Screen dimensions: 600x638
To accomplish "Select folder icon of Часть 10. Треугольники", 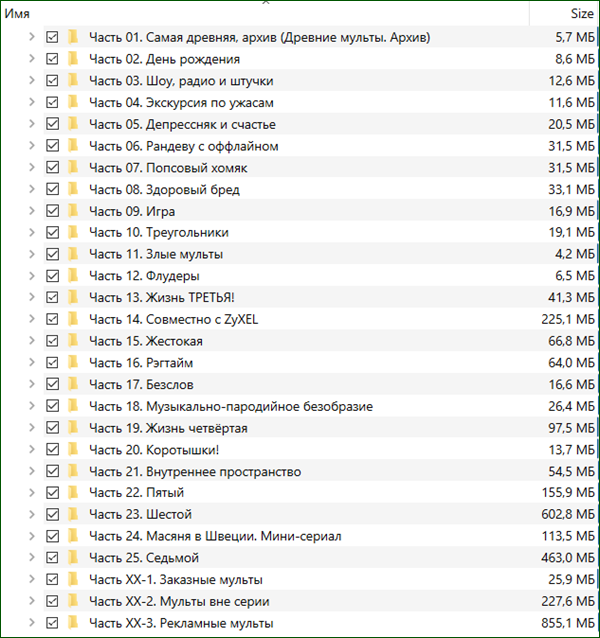I will click(73, 232).
